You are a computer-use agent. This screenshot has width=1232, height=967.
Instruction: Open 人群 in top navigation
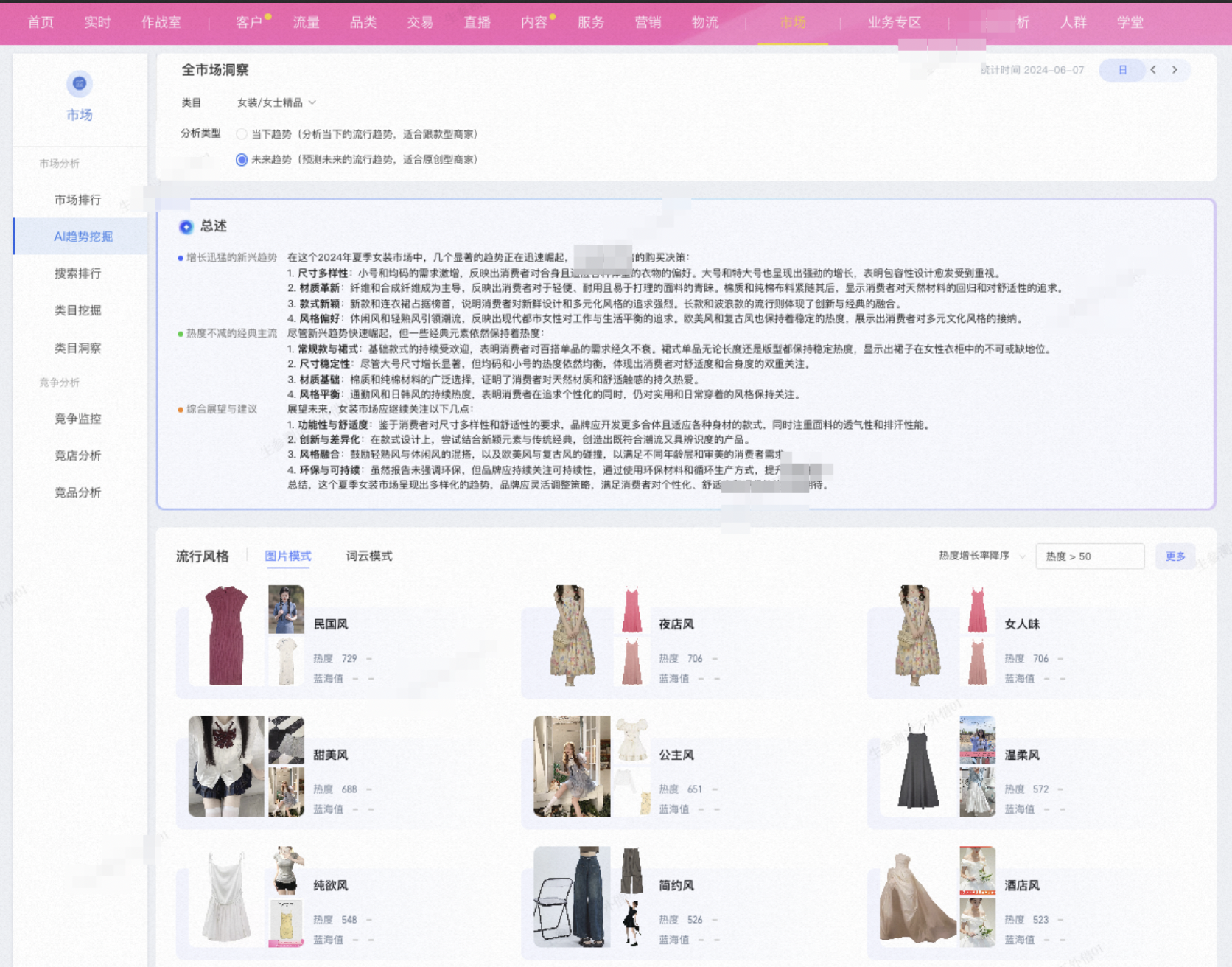pyautogui.click(x=1074, y=22)
